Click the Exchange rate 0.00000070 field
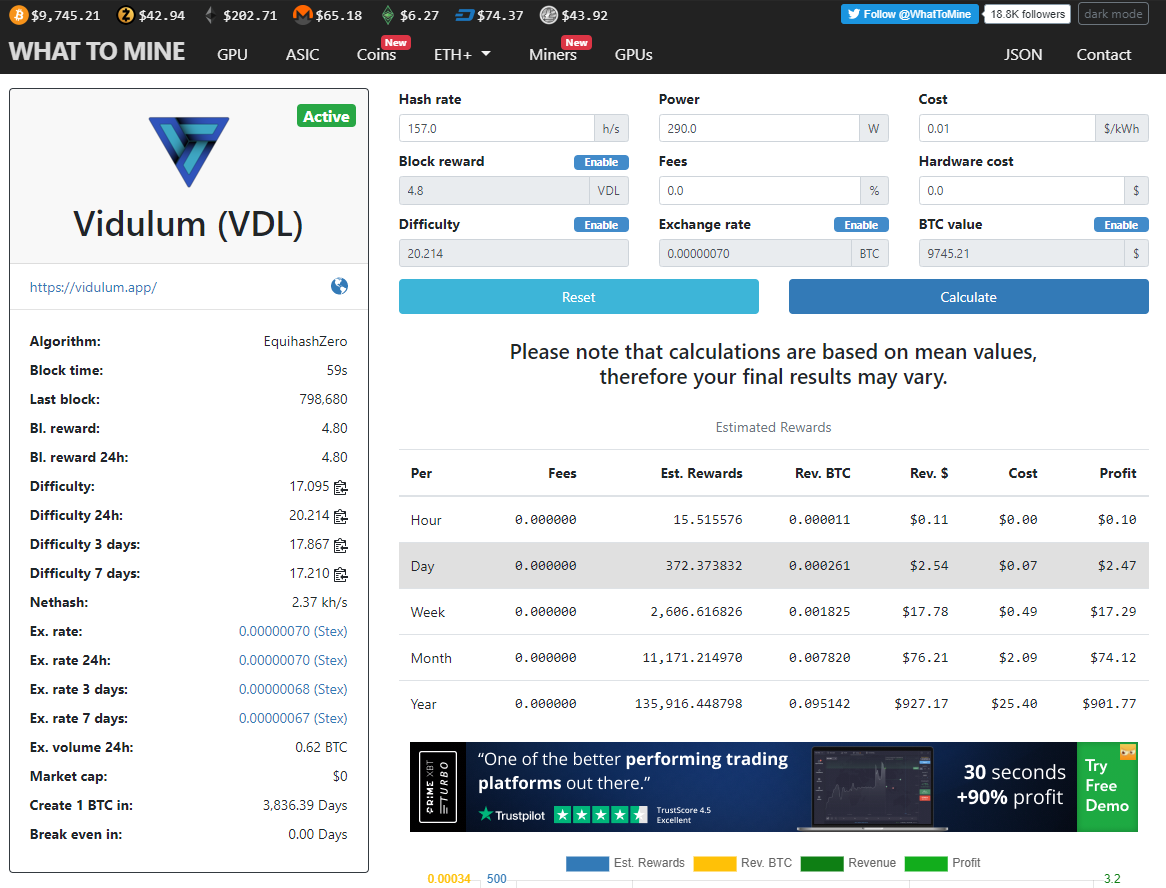Screen dimensions: 1166x888 click(756, 254)
